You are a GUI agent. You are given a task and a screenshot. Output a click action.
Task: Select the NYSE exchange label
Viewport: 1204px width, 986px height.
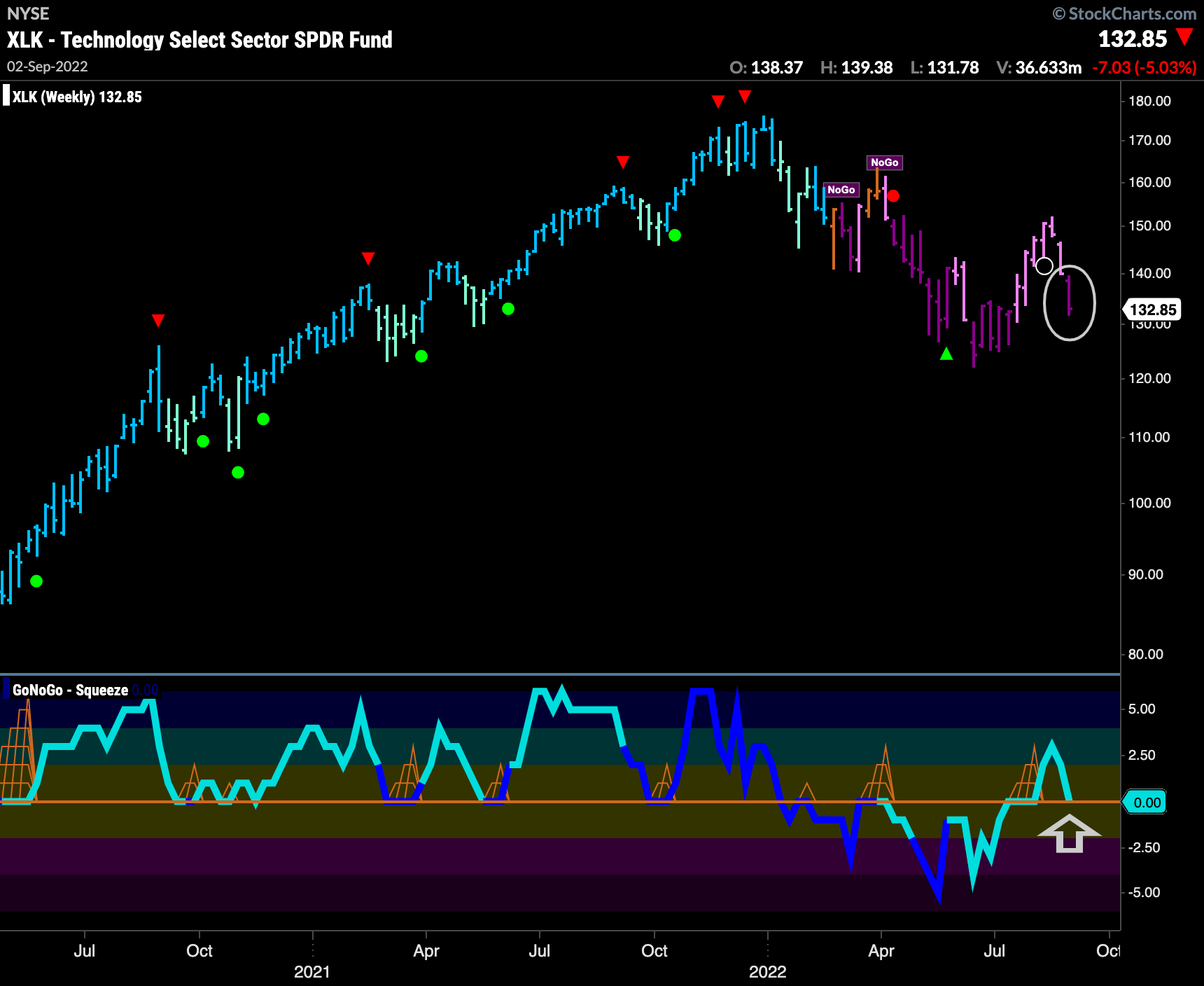click(x=28, y=13)
